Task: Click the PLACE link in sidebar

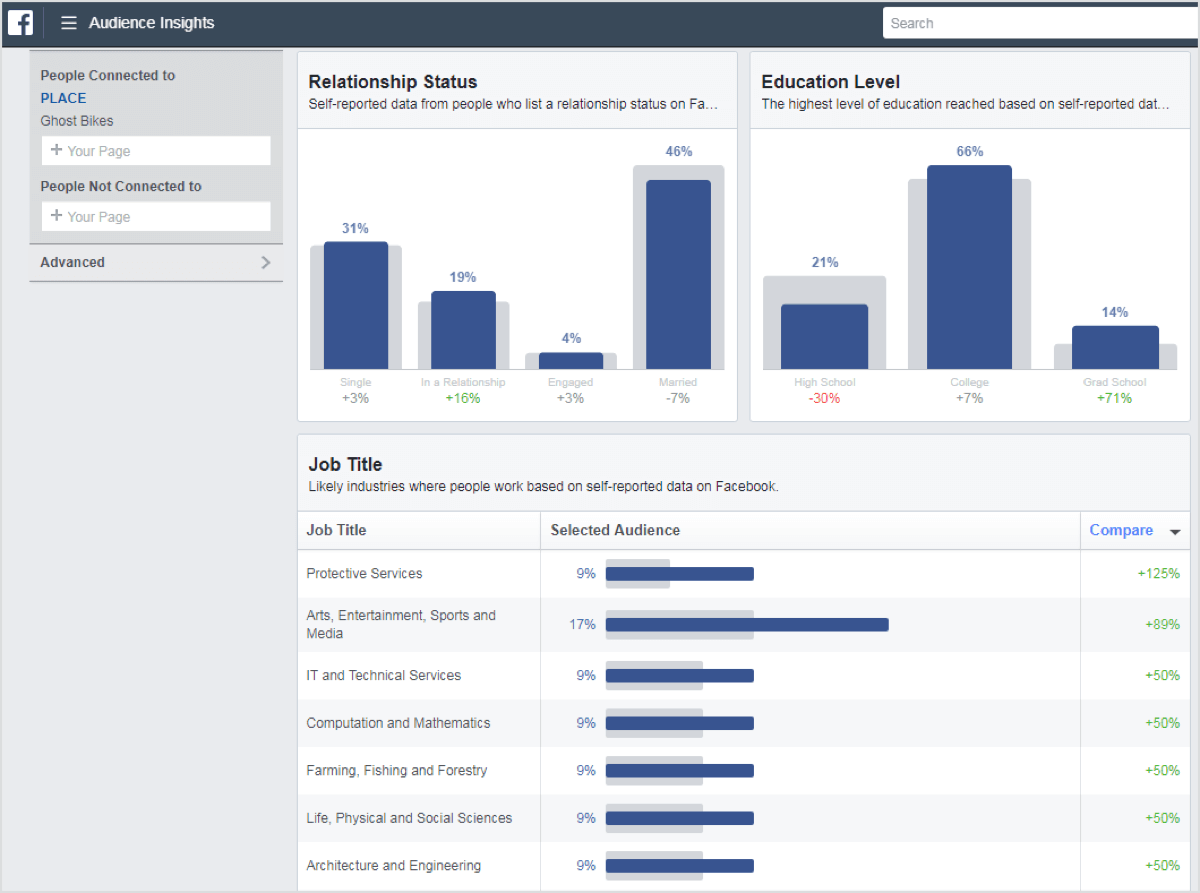Action: click(x=63, y=98)
